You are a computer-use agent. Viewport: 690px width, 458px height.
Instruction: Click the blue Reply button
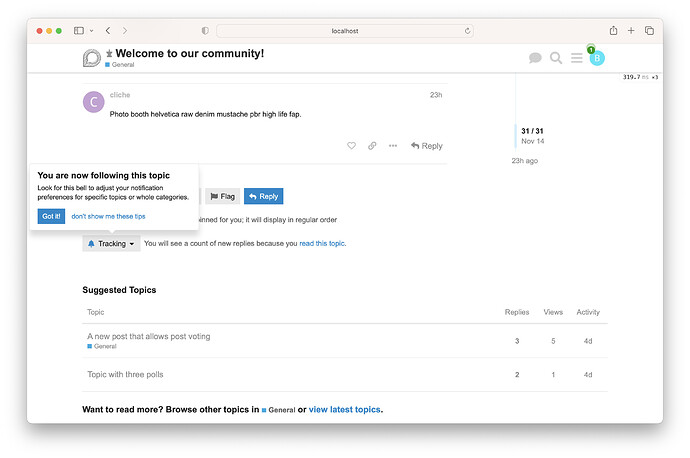click(x=264, y=196)
